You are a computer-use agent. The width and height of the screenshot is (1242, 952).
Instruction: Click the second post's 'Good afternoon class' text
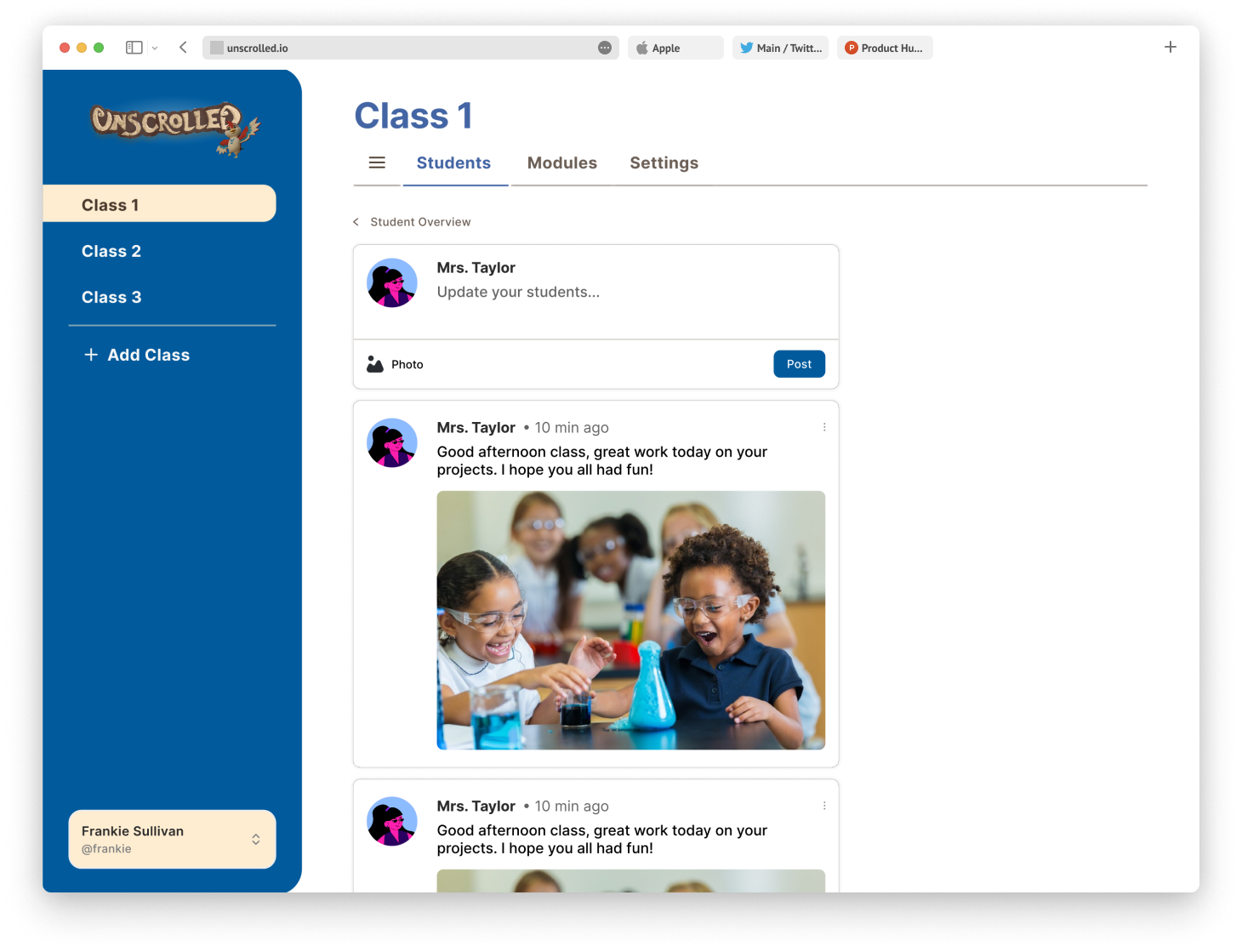pos(602,839)
